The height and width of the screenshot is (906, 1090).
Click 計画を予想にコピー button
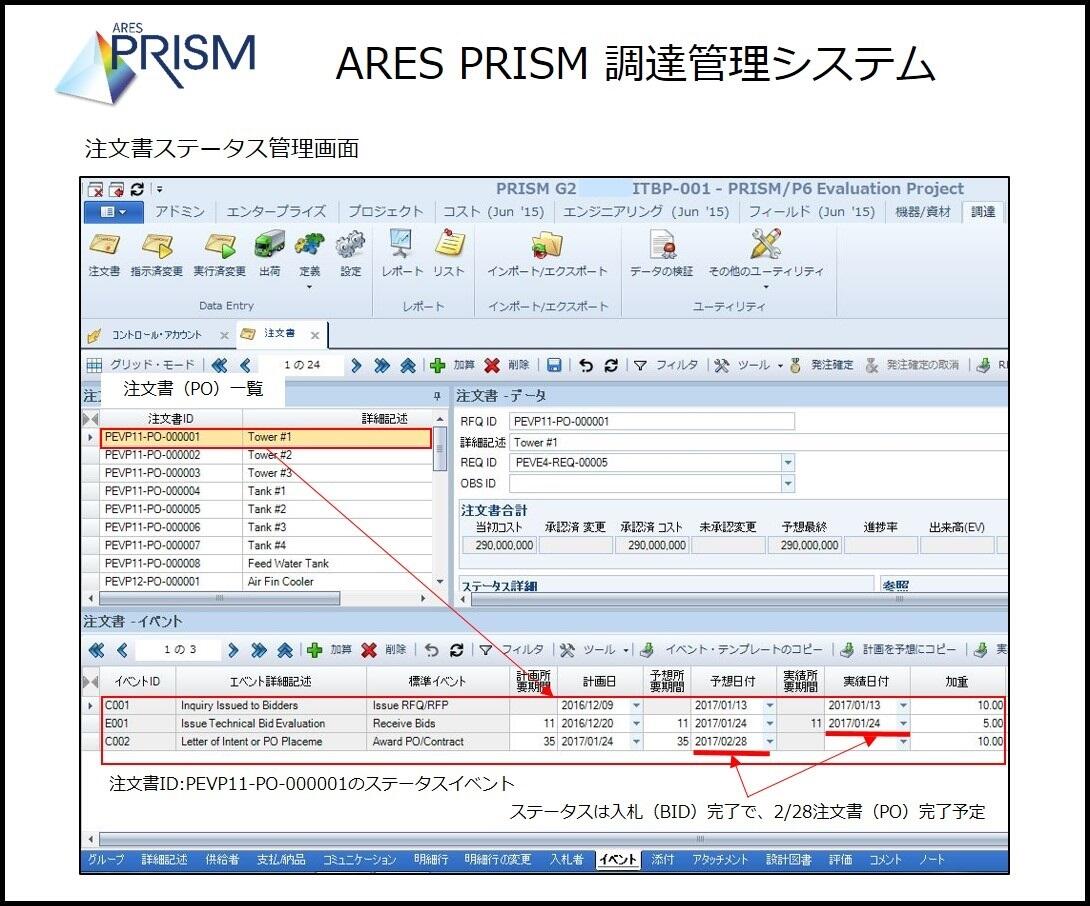897,649
